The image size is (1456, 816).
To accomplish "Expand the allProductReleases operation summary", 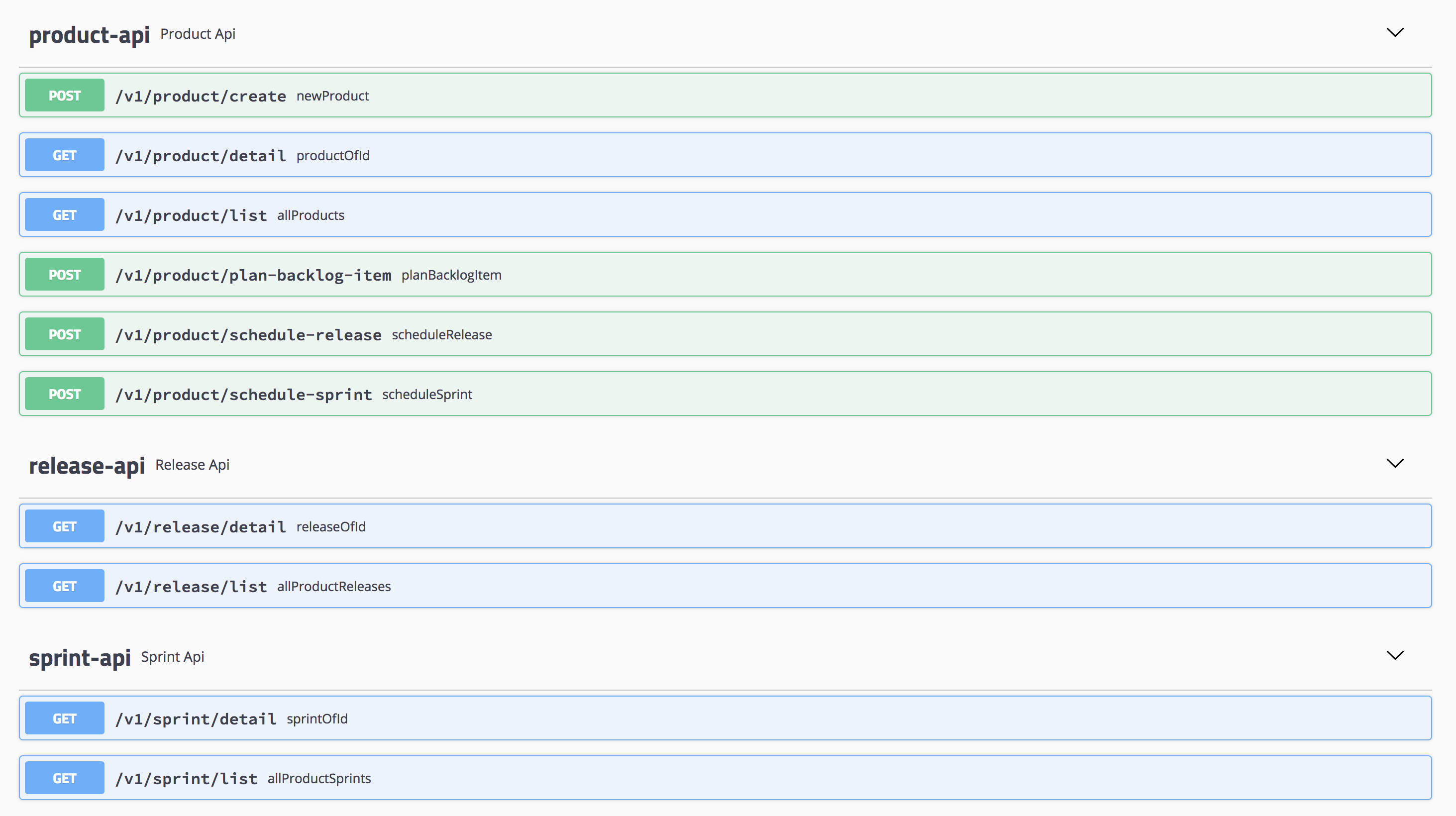I will (x=333, y=587).
